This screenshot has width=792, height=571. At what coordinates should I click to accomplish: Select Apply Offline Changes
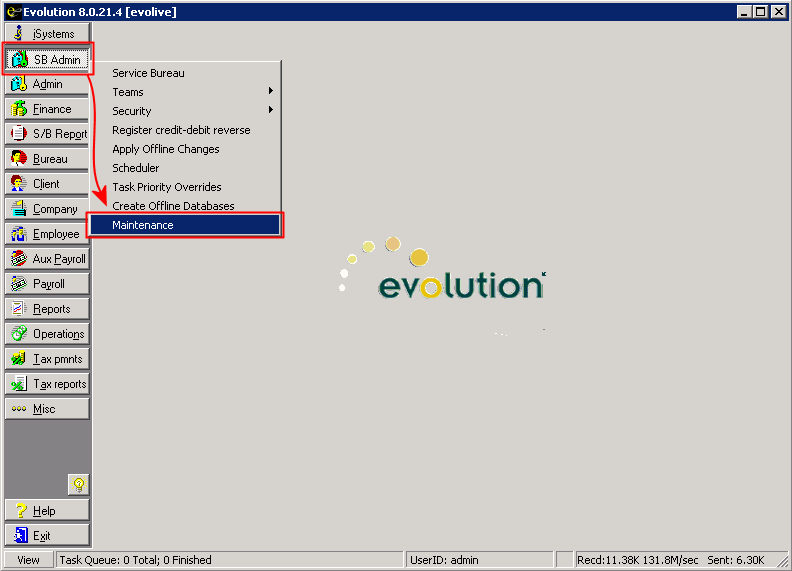point(166,149)
